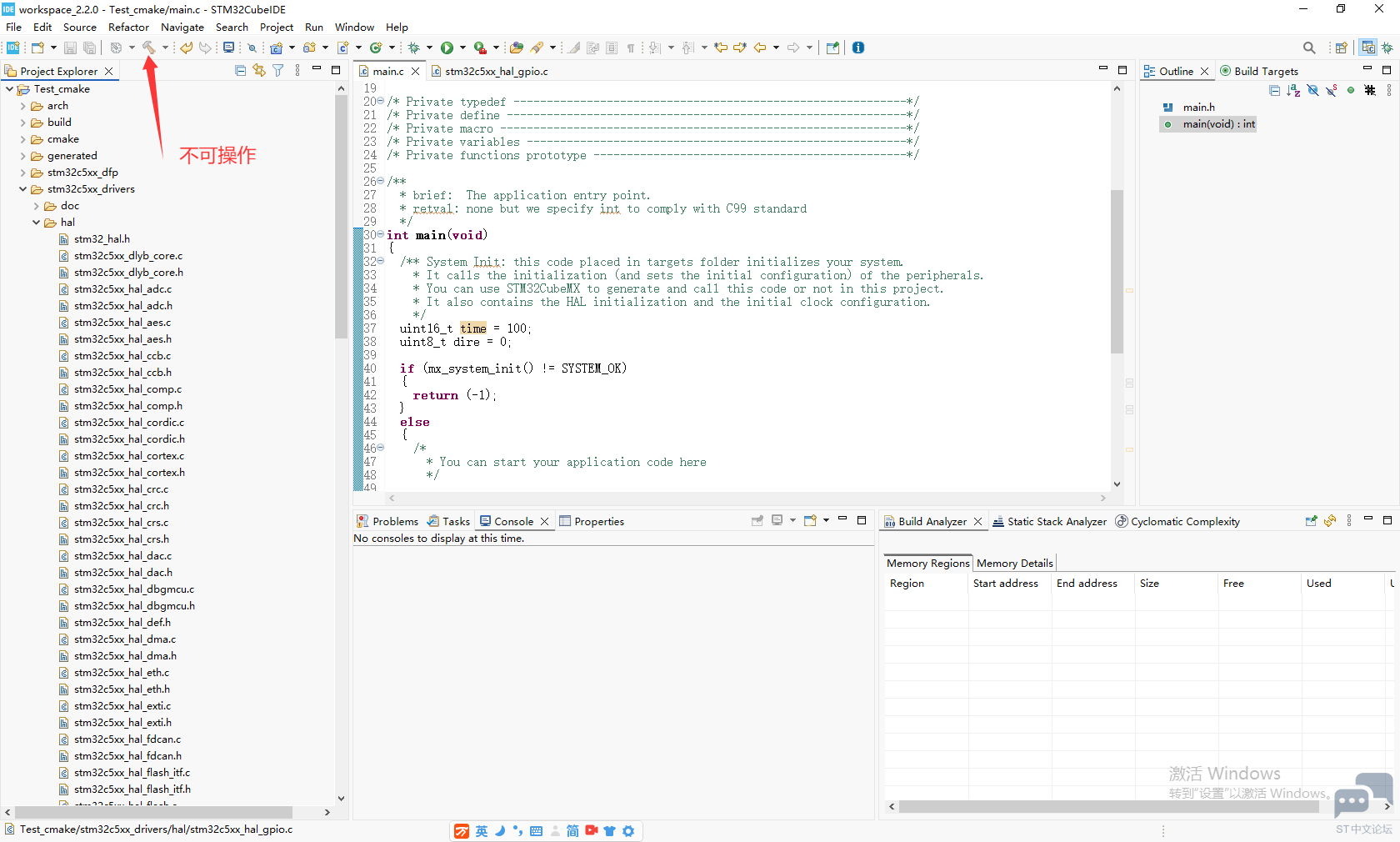Click Collapse All in Project Explorer
The image size is (1400, 842).
pos(240,71)
